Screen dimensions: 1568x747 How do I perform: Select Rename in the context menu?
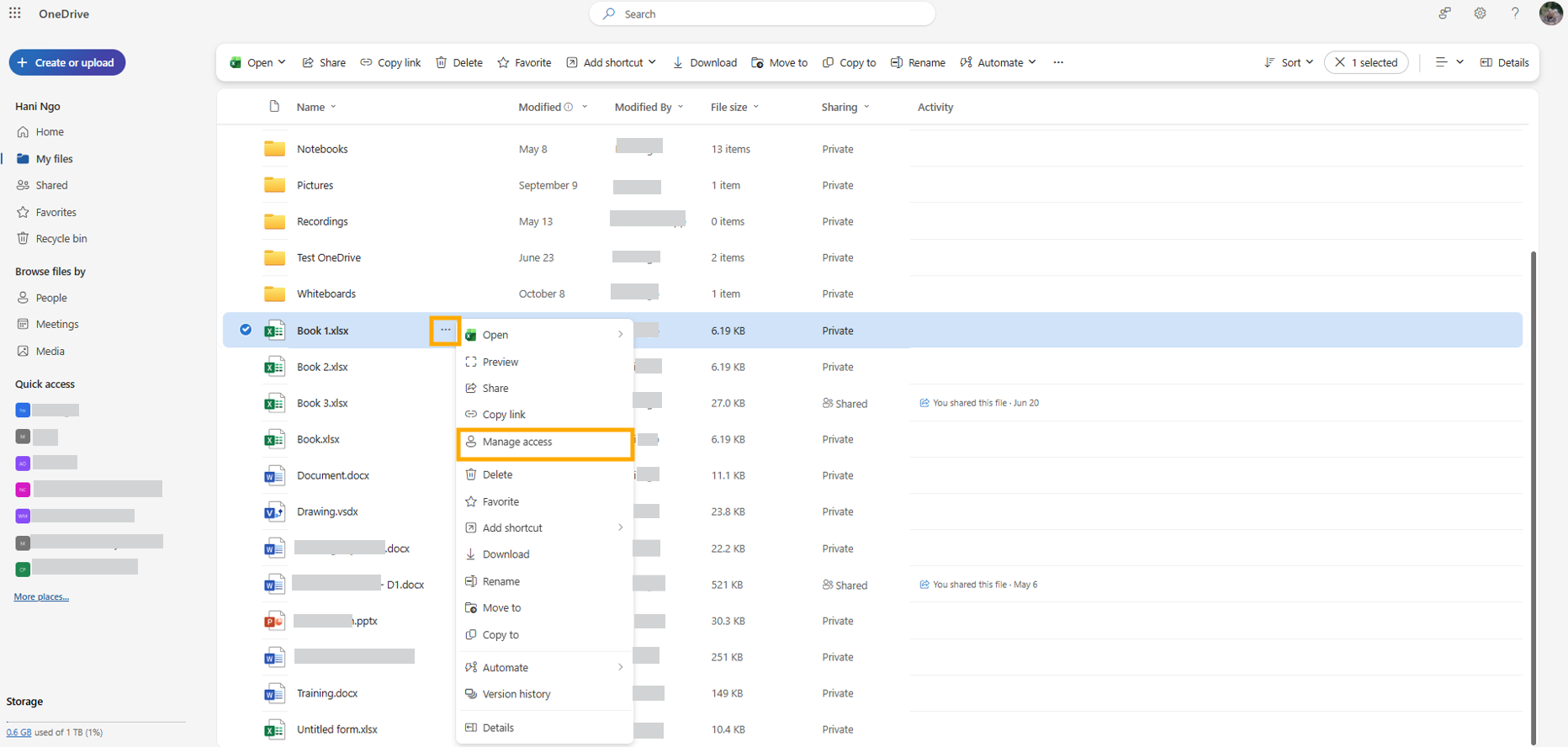pyautogui.click(x=545, y=581)
